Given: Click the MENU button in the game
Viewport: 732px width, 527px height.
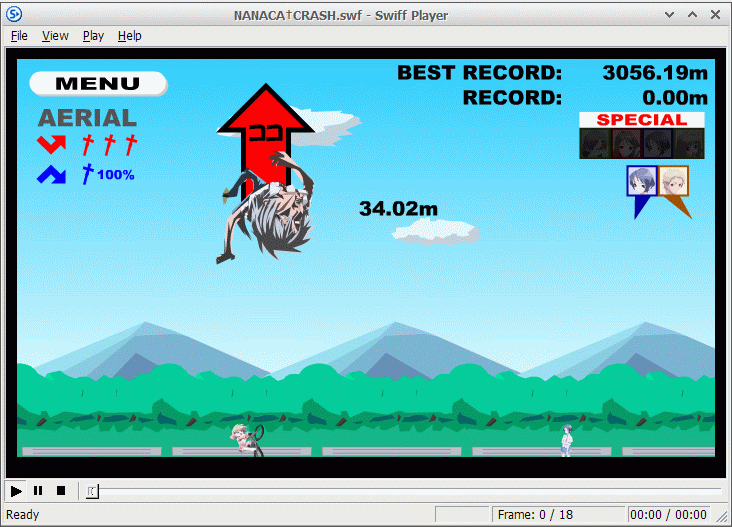Looking at the screenshot, I should [98, 84].
